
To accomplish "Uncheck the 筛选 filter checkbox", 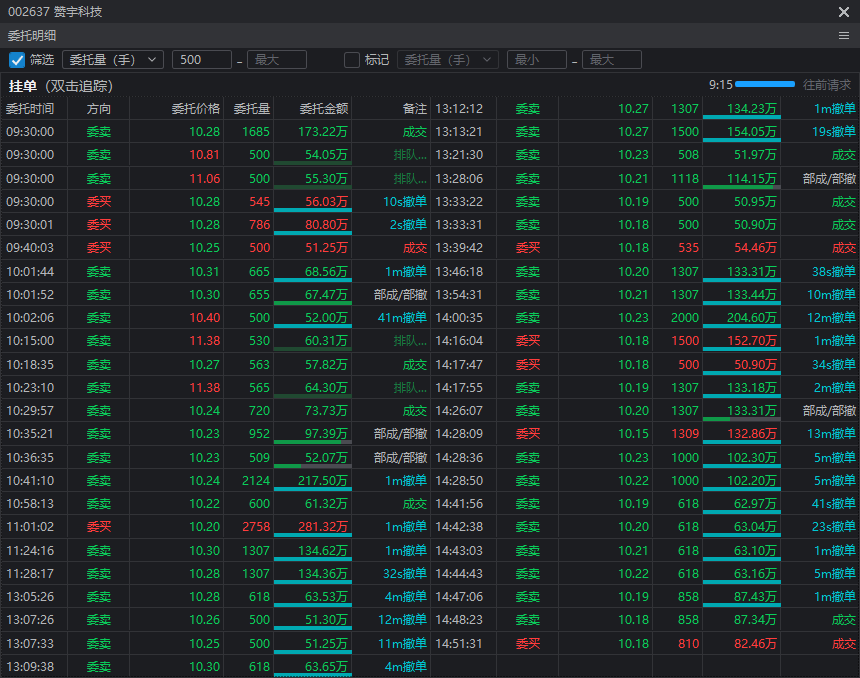I will (17, 60).
